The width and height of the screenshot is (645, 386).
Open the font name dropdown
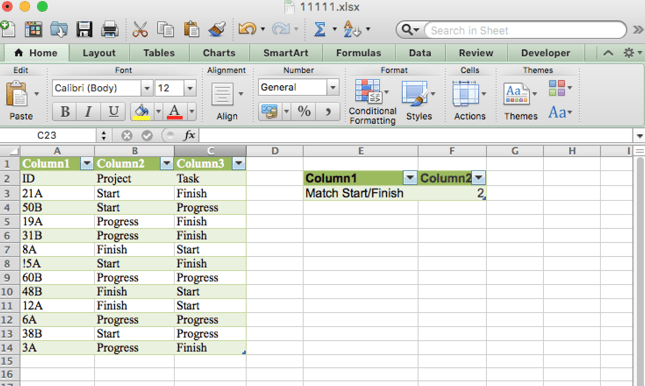pyautogui.click(x=146, y=88)
